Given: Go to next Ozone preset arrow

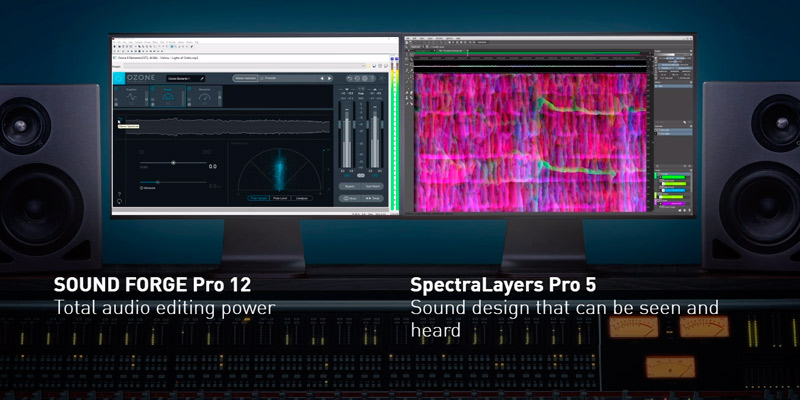Looking at the screenshot, I should pyautogui.click(x=329, y=78).
